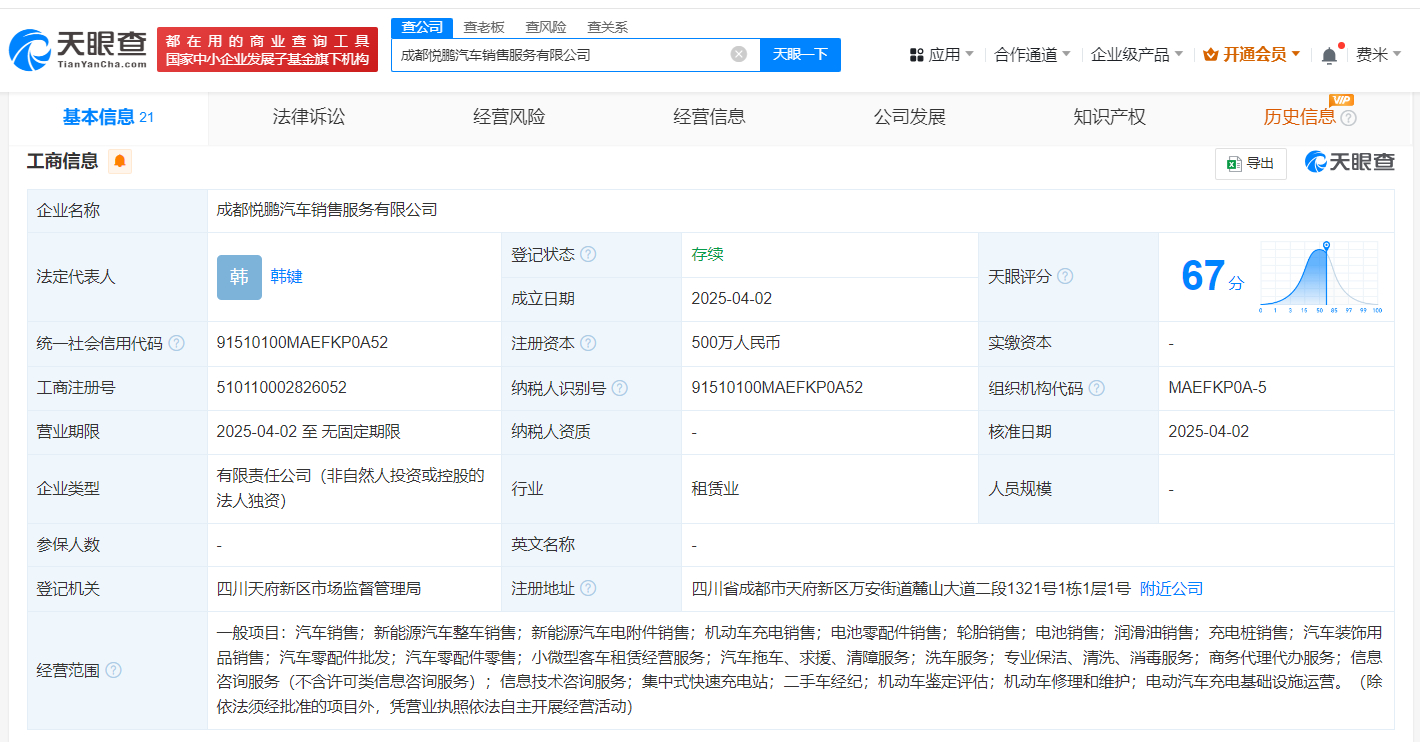This screenshot has width=1420, height=742.
Task: Click the TianYanCha logo icon
Action: point(30,49)
